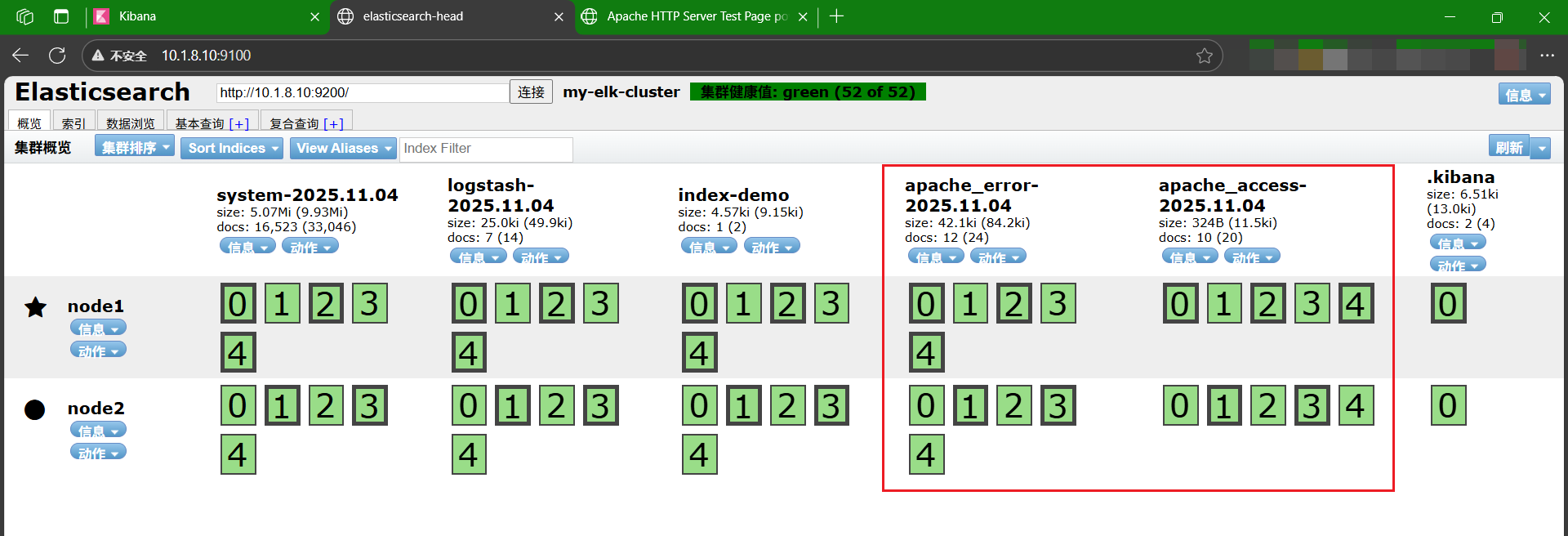Click the tab actions icon at top-left
Image resolution: width=1568 pixels, height=536 pixels.
click(x=61, y=16)
